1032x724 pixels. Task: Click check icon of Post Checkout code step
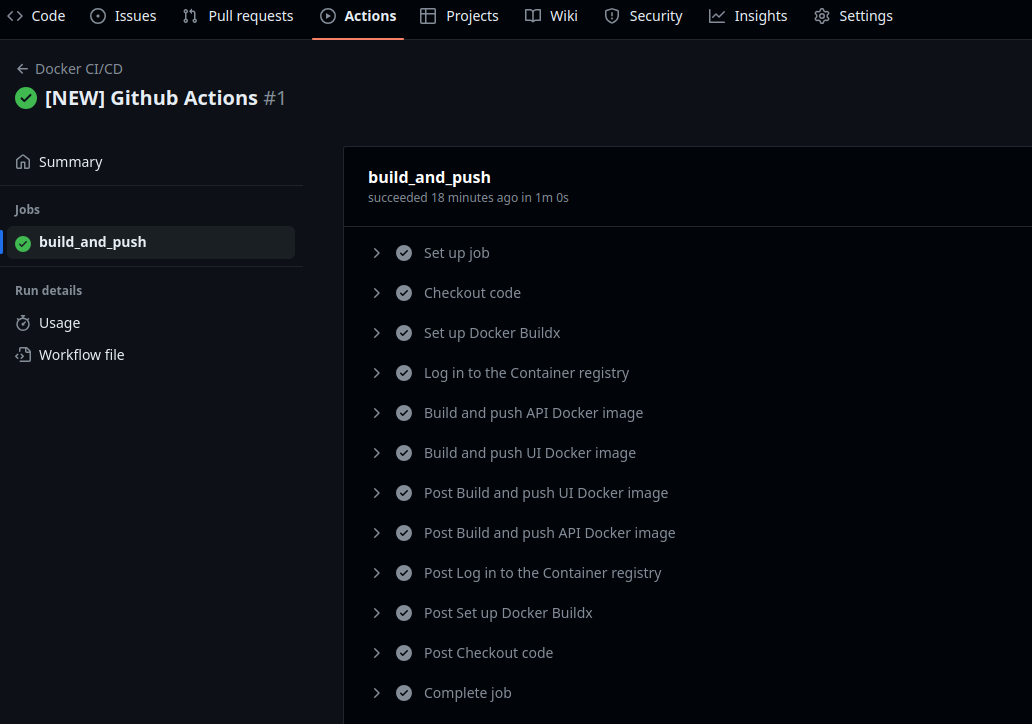tap(404, 653)
